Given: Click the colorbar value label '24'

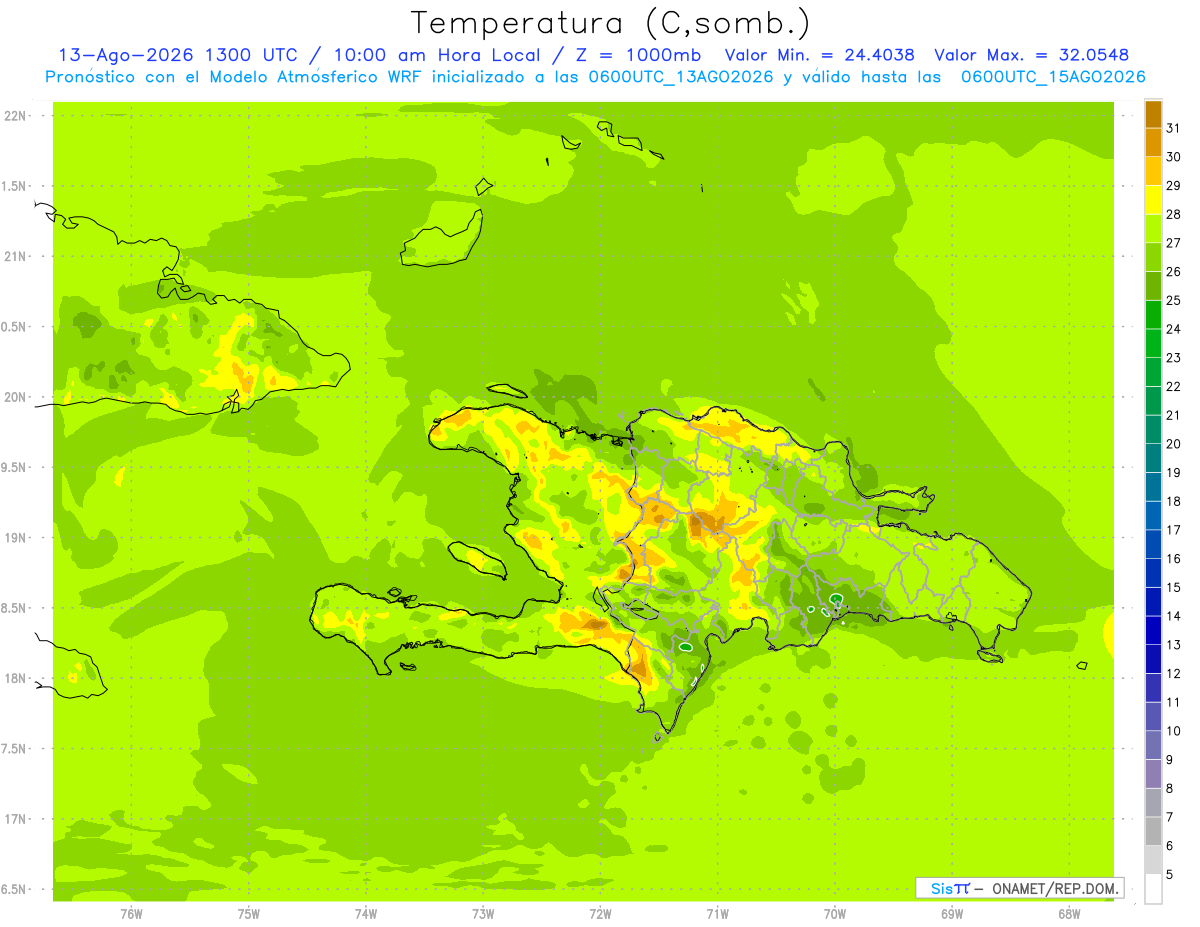Looking at the screenshot, I should coord(1174,329).
